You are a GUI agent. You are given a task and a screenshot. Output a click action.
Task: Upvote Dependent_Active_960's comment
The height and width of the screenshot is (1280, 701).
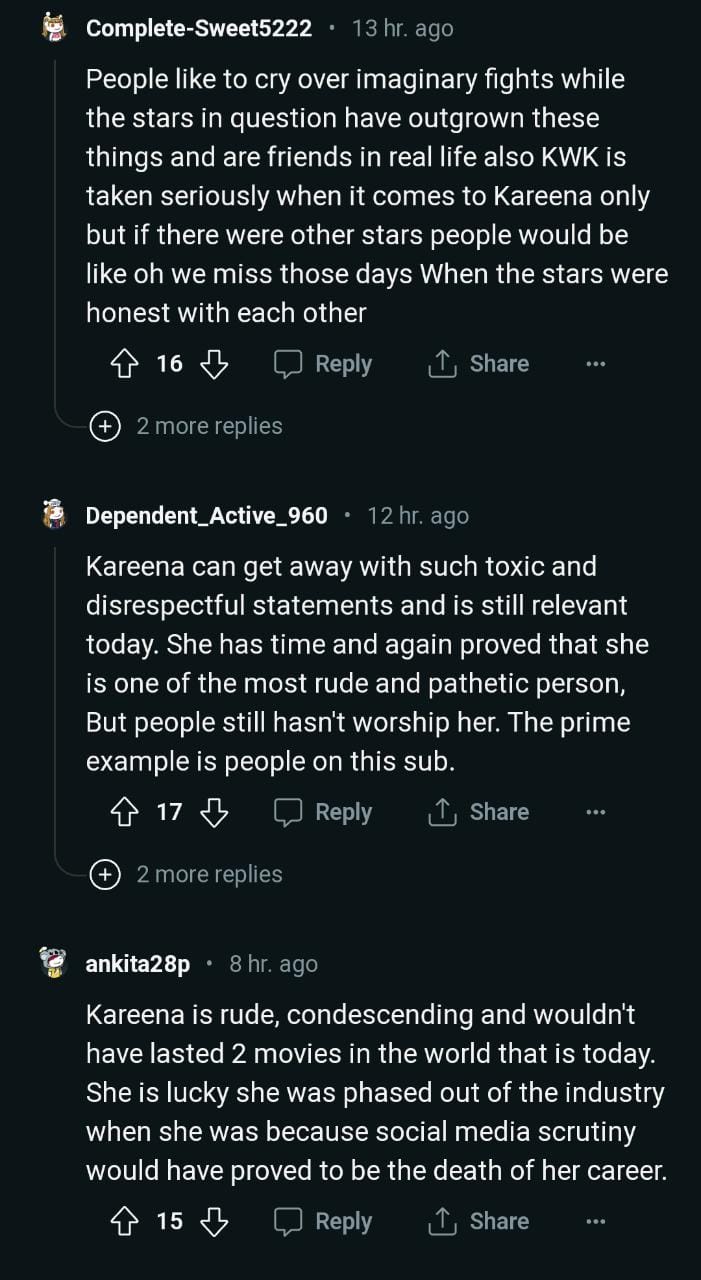(x=127, y=812)
